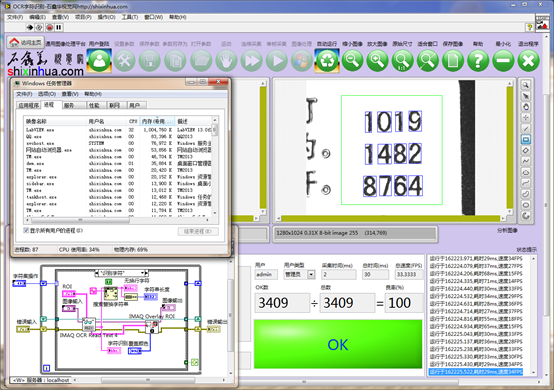Open the 用户类型 dropdown showing 管理员
This screenshot has height=390, width=554.
click(311, 274)
